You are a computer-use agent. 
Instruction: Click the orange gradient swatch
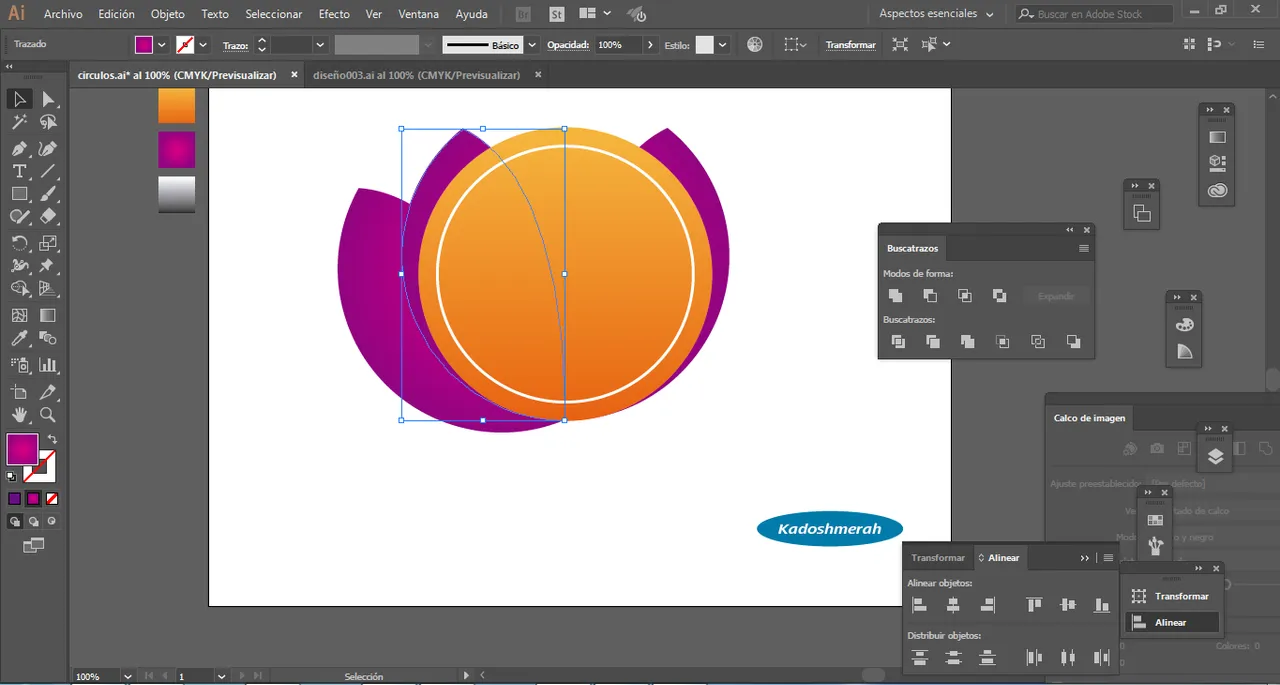[177, 106]
